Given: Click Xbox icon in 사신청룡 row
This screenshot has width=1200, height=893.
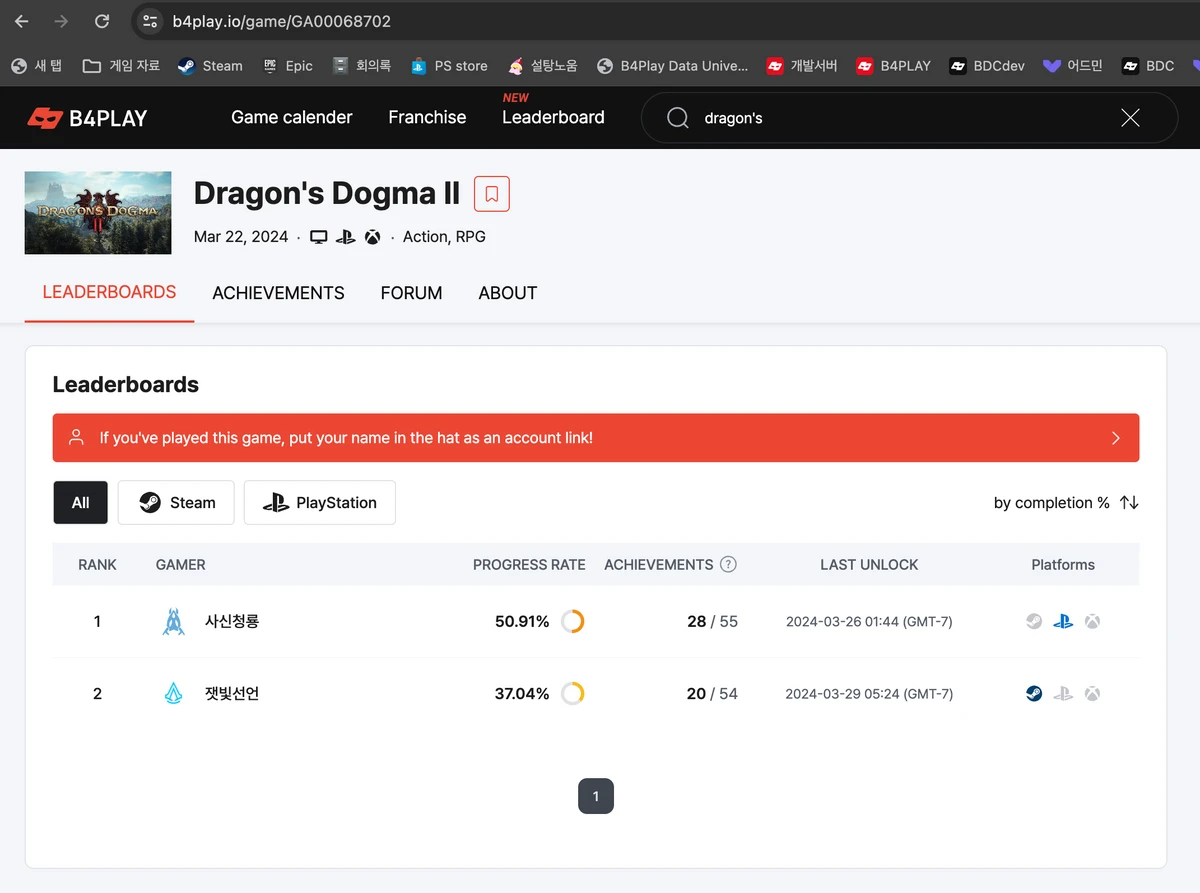Looking at the screenshot, I should 1093,621.
